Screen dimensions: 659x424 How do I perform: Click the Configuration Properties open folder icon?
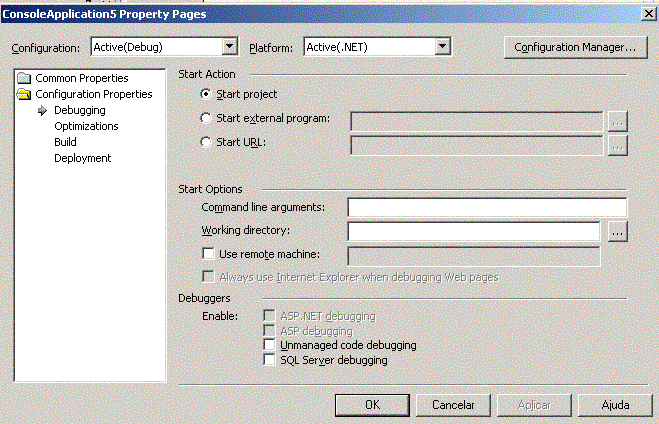(x=24, y=94)
